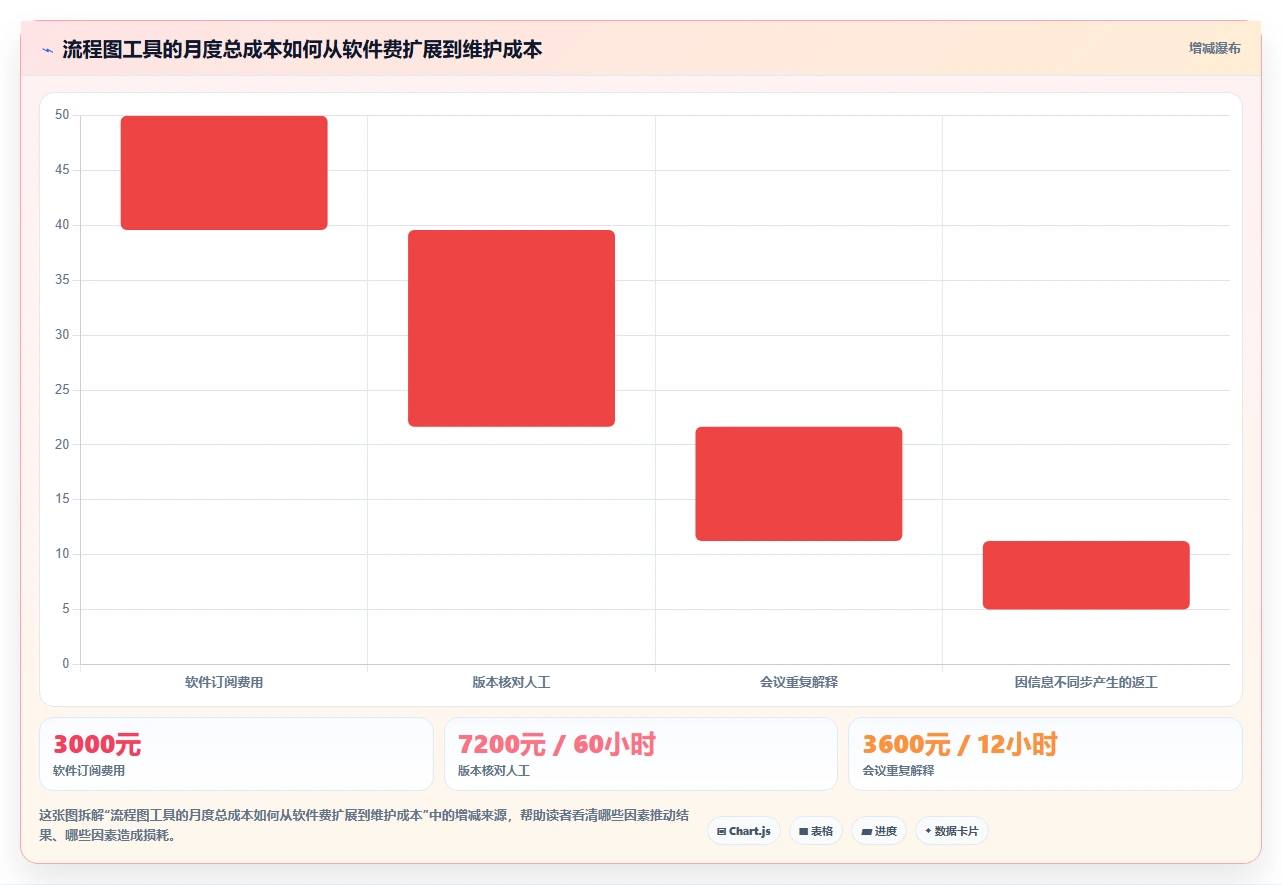The height and width of the screenshot is (885, 1282).
Task: Click the 增减瀑布 label in the header
Action: coord(1214,48)
